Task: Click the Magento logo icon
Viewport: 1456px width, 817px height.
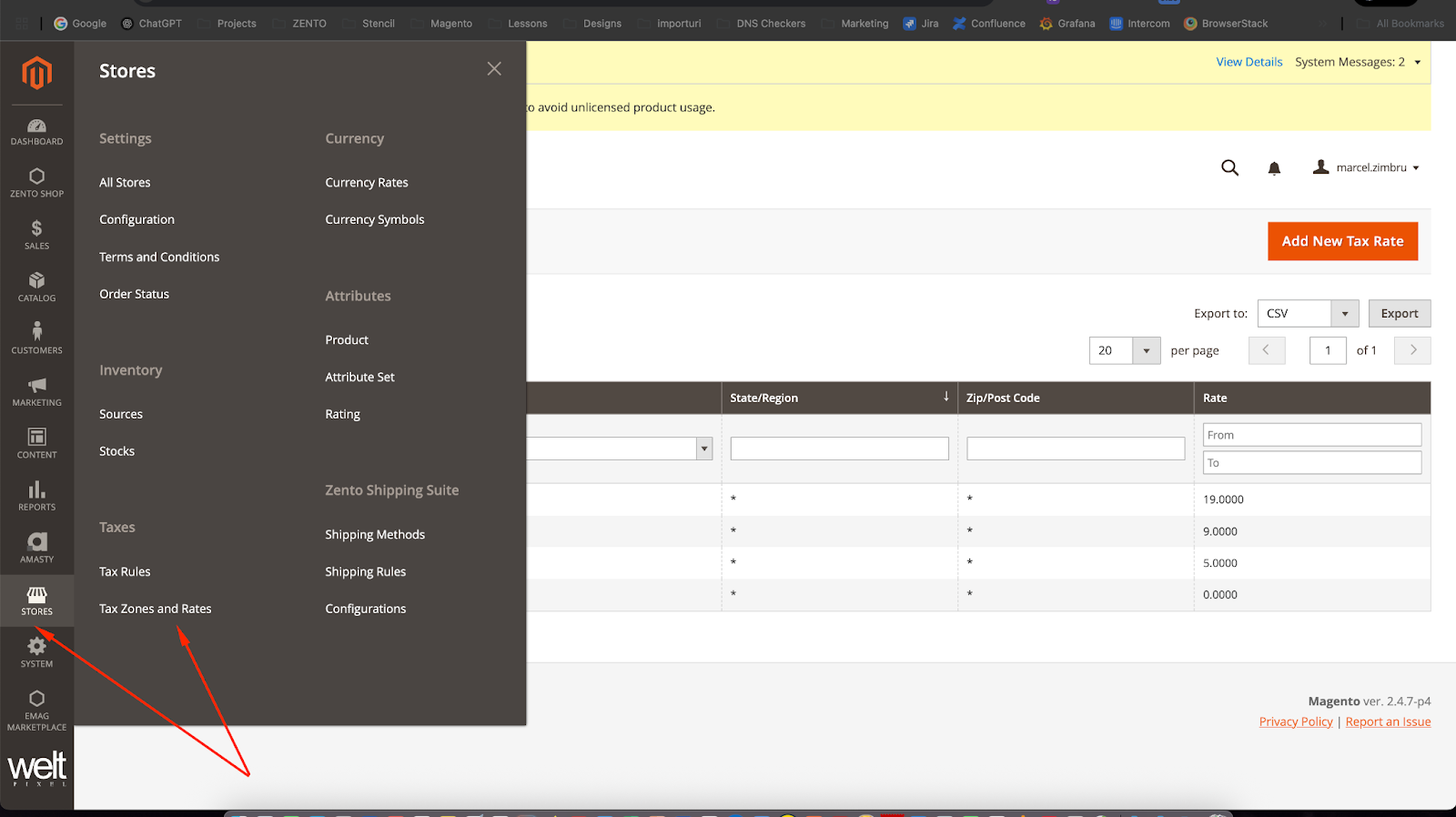Action: (36, 73)
